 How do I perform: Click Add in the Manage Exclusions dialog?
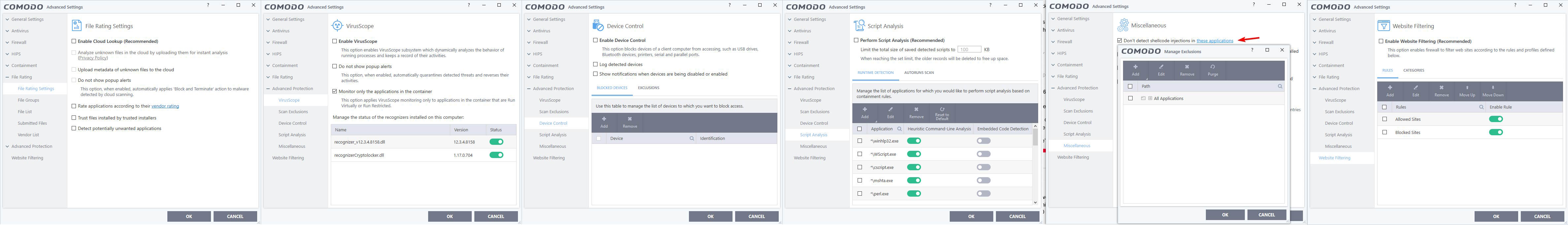point(1135,70)
